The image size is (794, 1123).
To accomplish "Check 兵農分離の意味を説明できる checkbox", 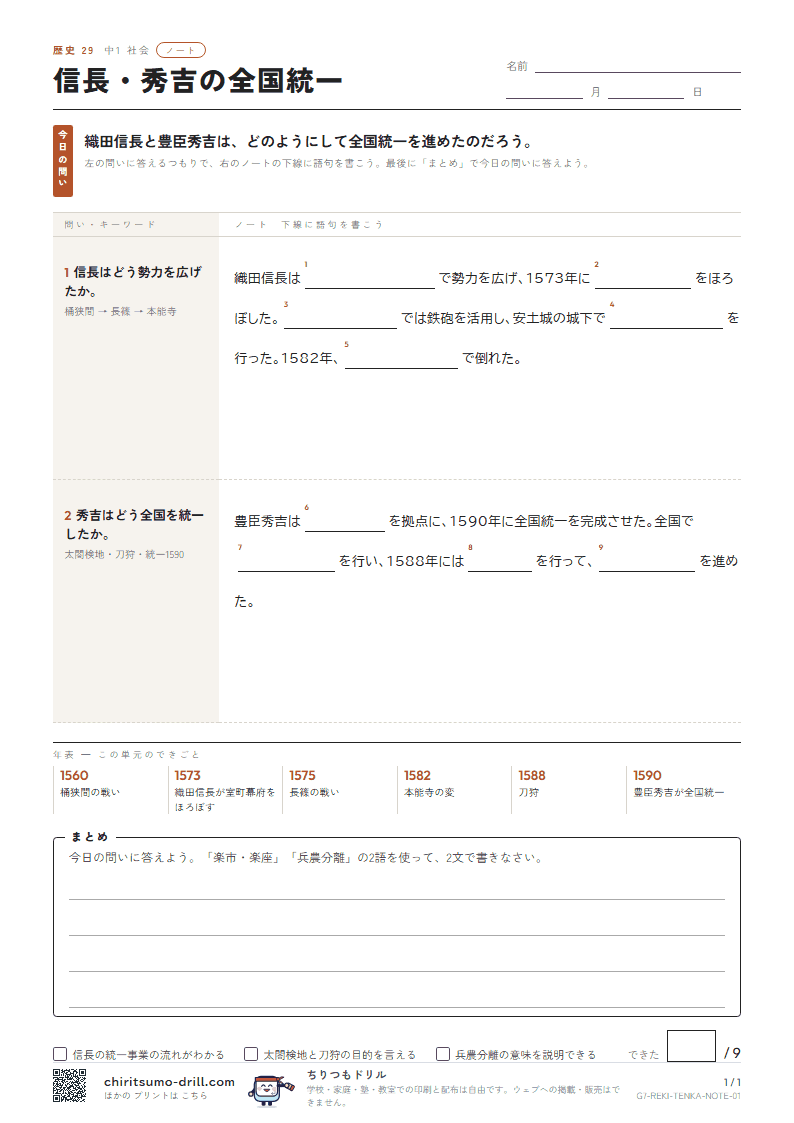I will pos(443,1054).
